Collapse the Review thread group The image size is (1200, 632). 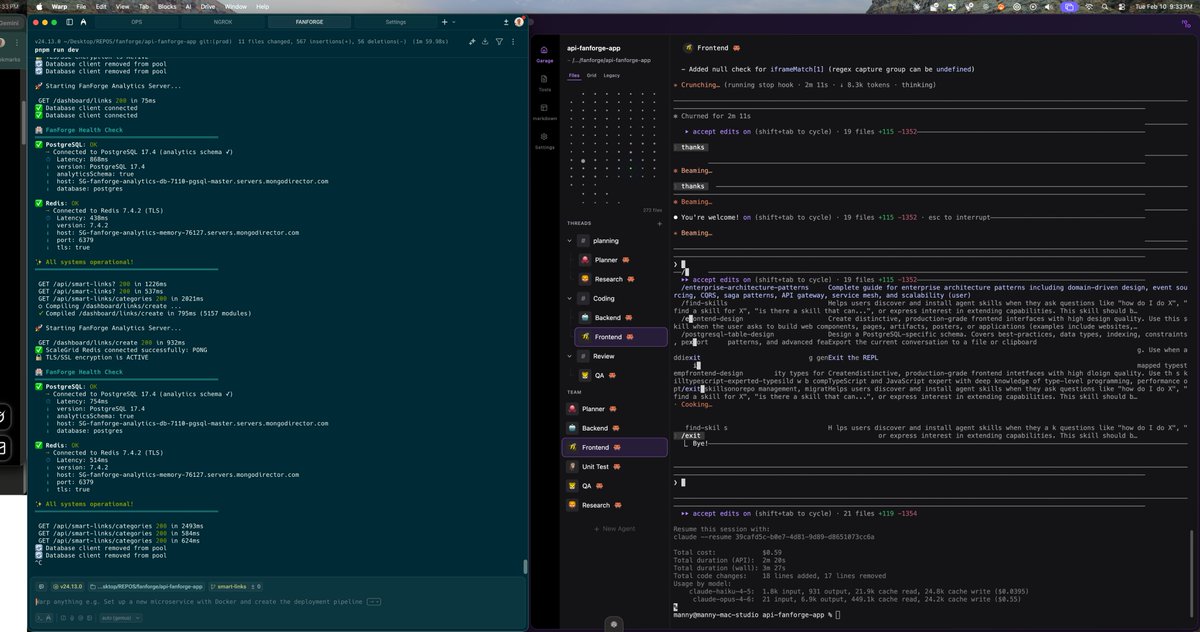[568, 356]
